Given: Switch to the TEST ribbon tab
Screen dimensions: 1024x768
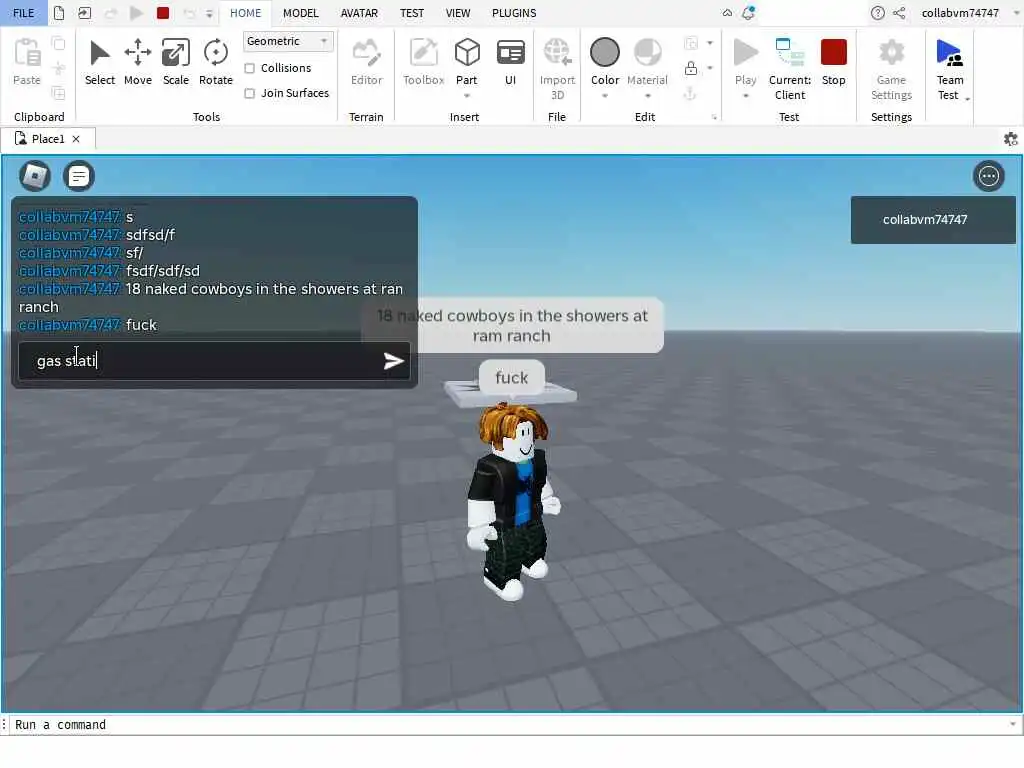Looking at the screenshot, I should (411, 13).
